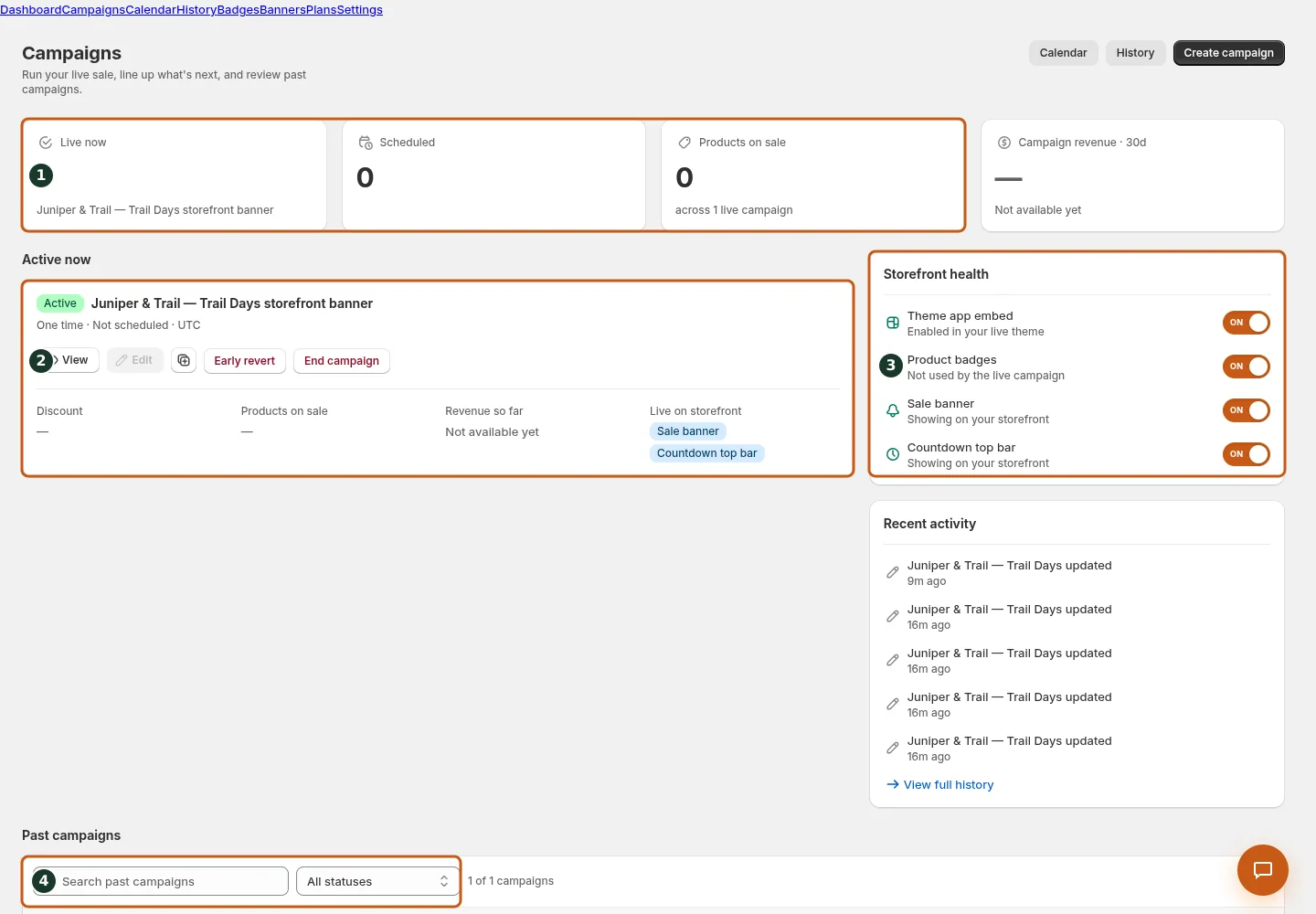Open Settings in the top navigation
This screenshot has width=1316, height=914.
click(359, 10)
